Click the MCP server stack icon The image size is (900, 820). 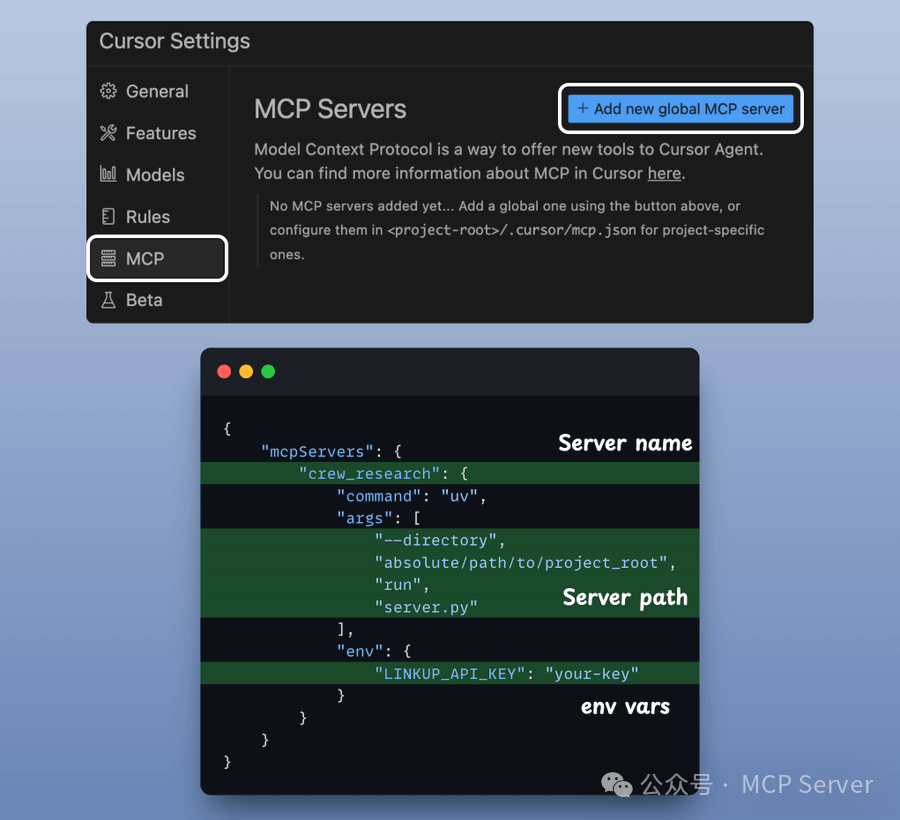pyautogui.click(x=108, y=258)
